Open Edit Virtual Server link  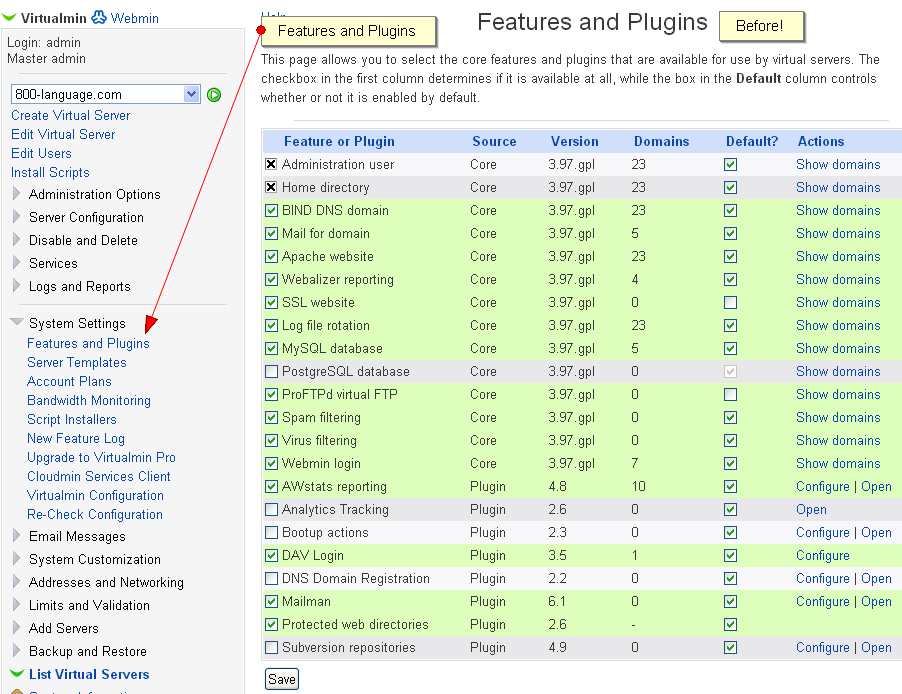(63, 134)
